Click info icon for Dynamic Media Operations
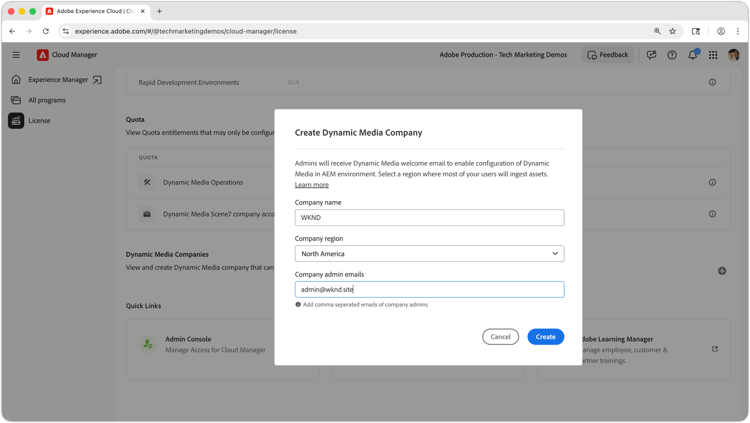 pyautogui.click(x=712, y=182)
